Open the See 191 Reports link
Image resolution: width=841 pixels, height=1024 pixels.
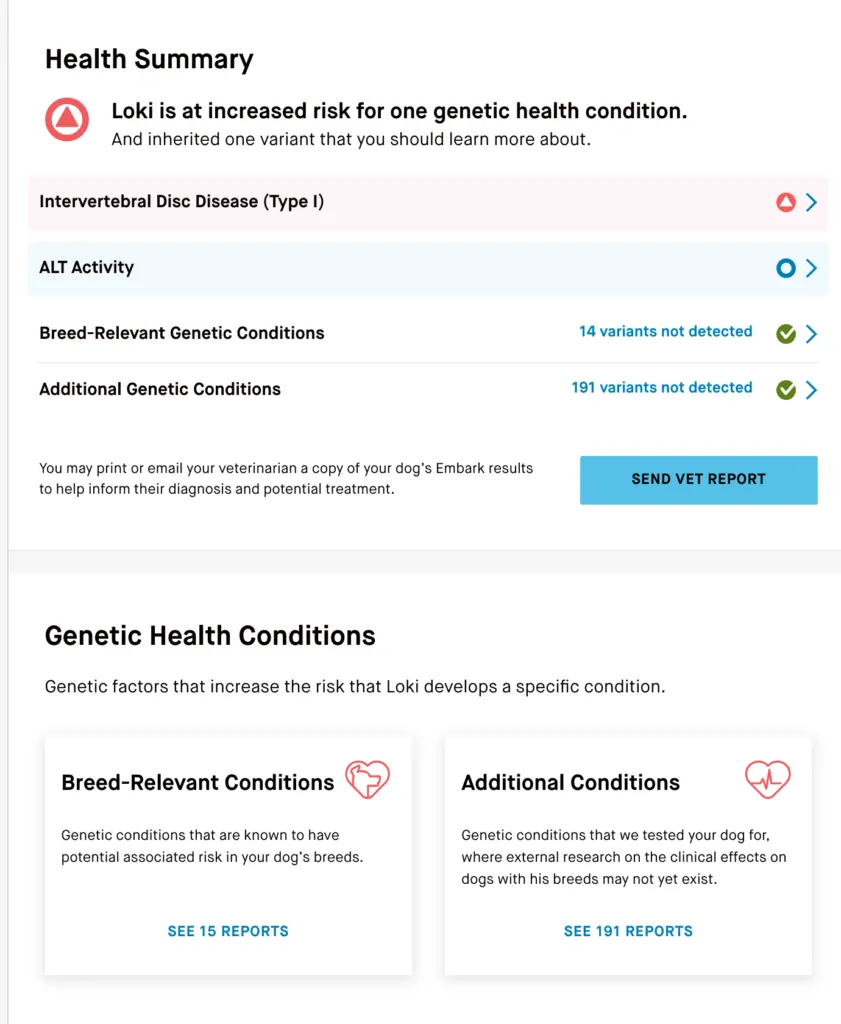tap(628, 931)
